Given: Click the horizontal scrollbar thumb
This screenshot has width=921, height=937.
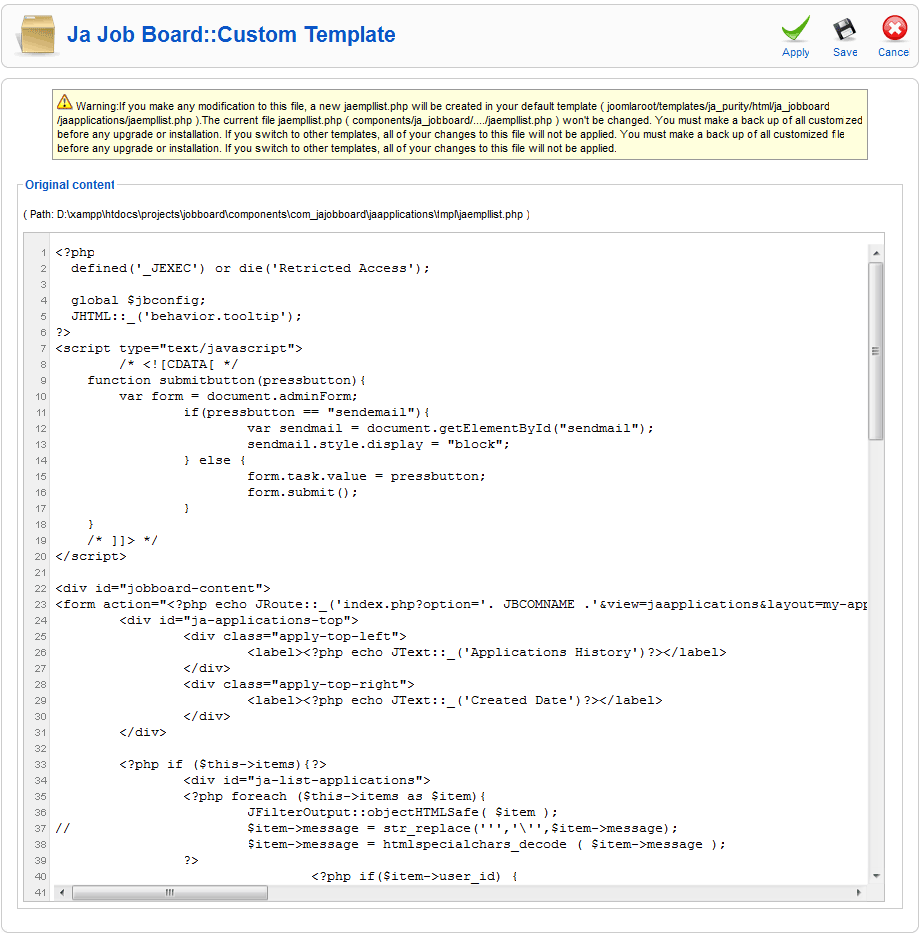Looking at the screenshot, I should [170, 893].
